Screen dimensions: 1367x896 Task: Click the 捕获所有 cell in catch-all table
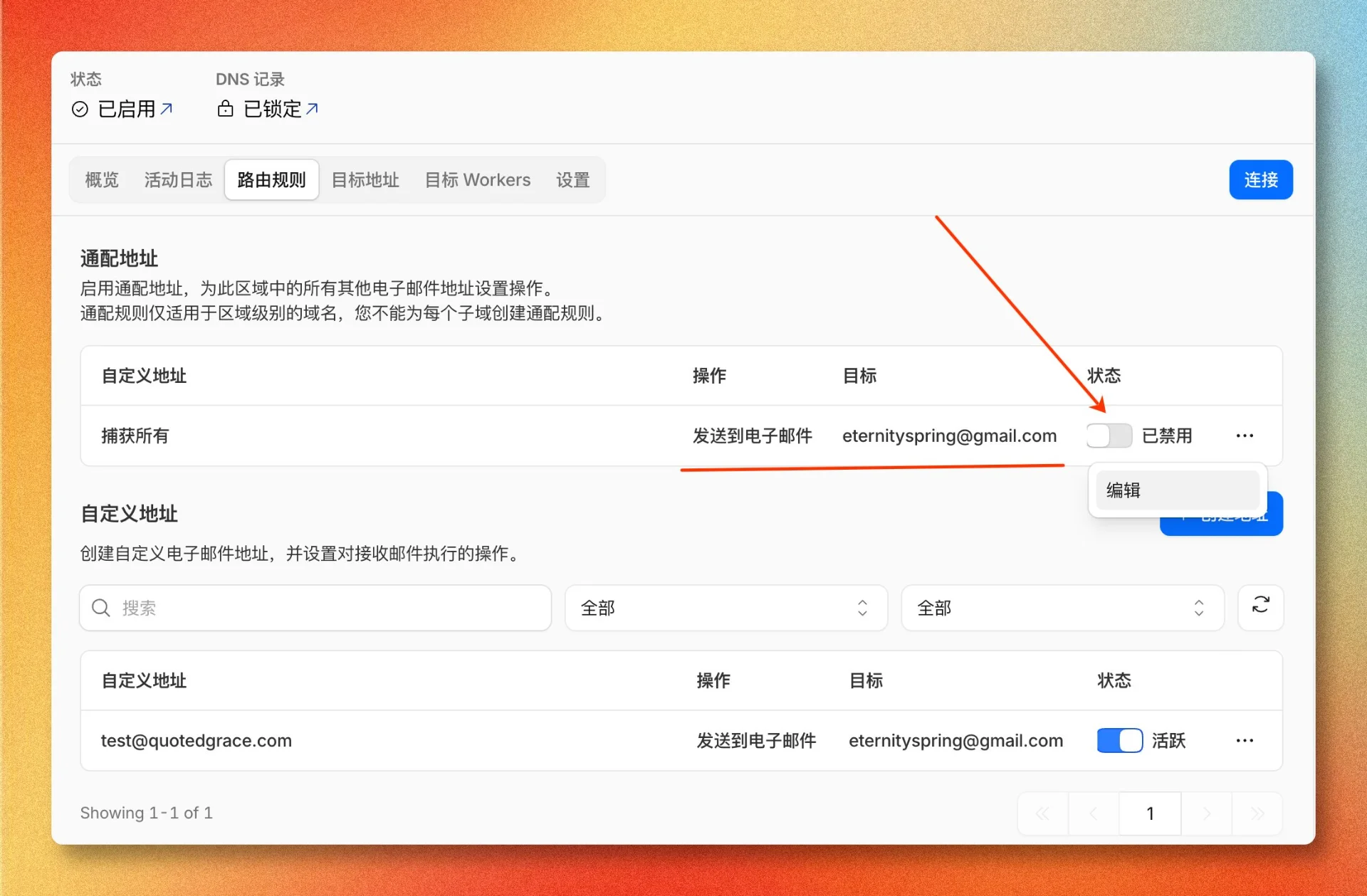(135, 436)
